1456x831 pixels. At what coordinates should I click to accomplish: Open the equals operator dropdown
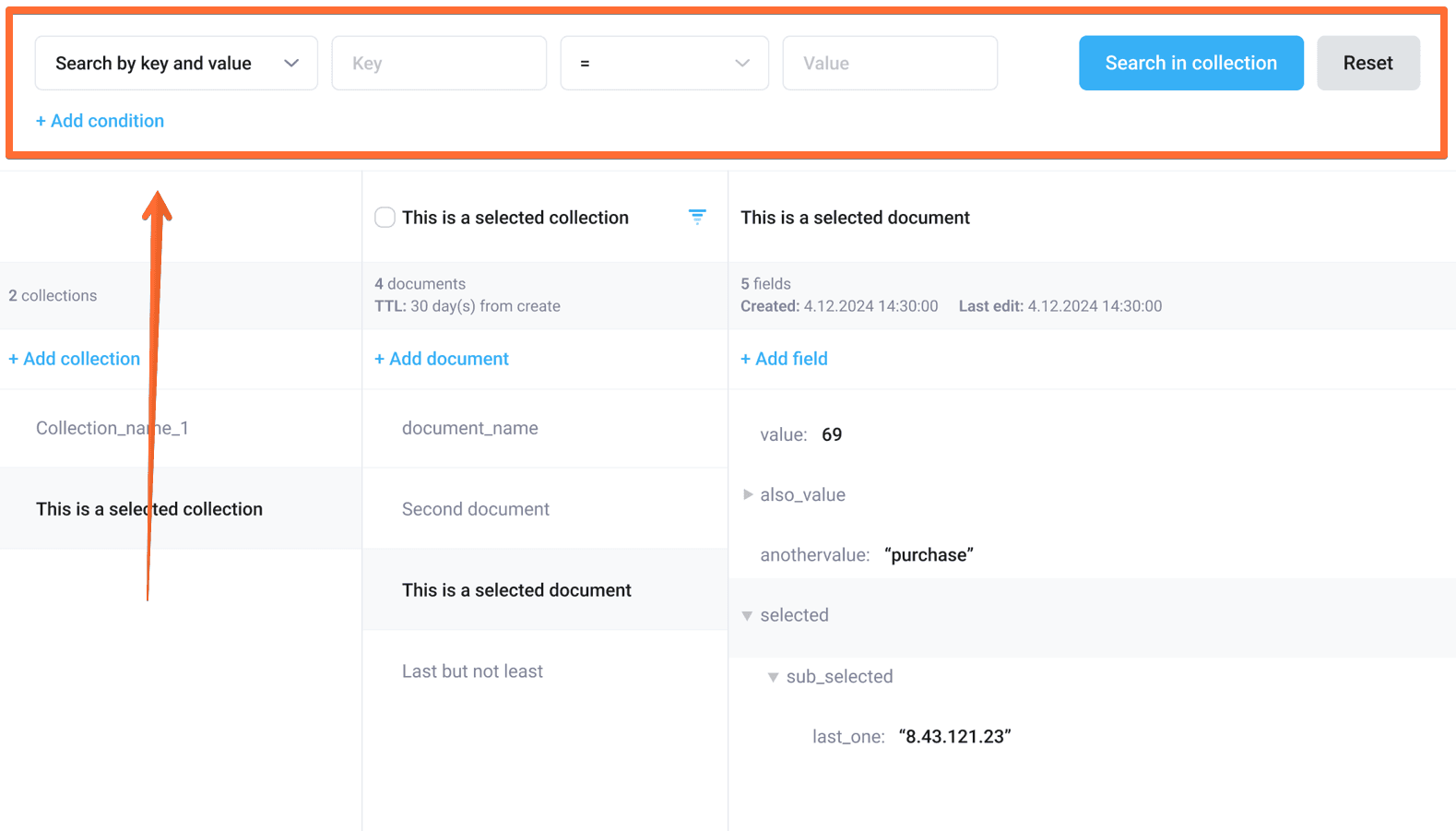tap(664, 64)
